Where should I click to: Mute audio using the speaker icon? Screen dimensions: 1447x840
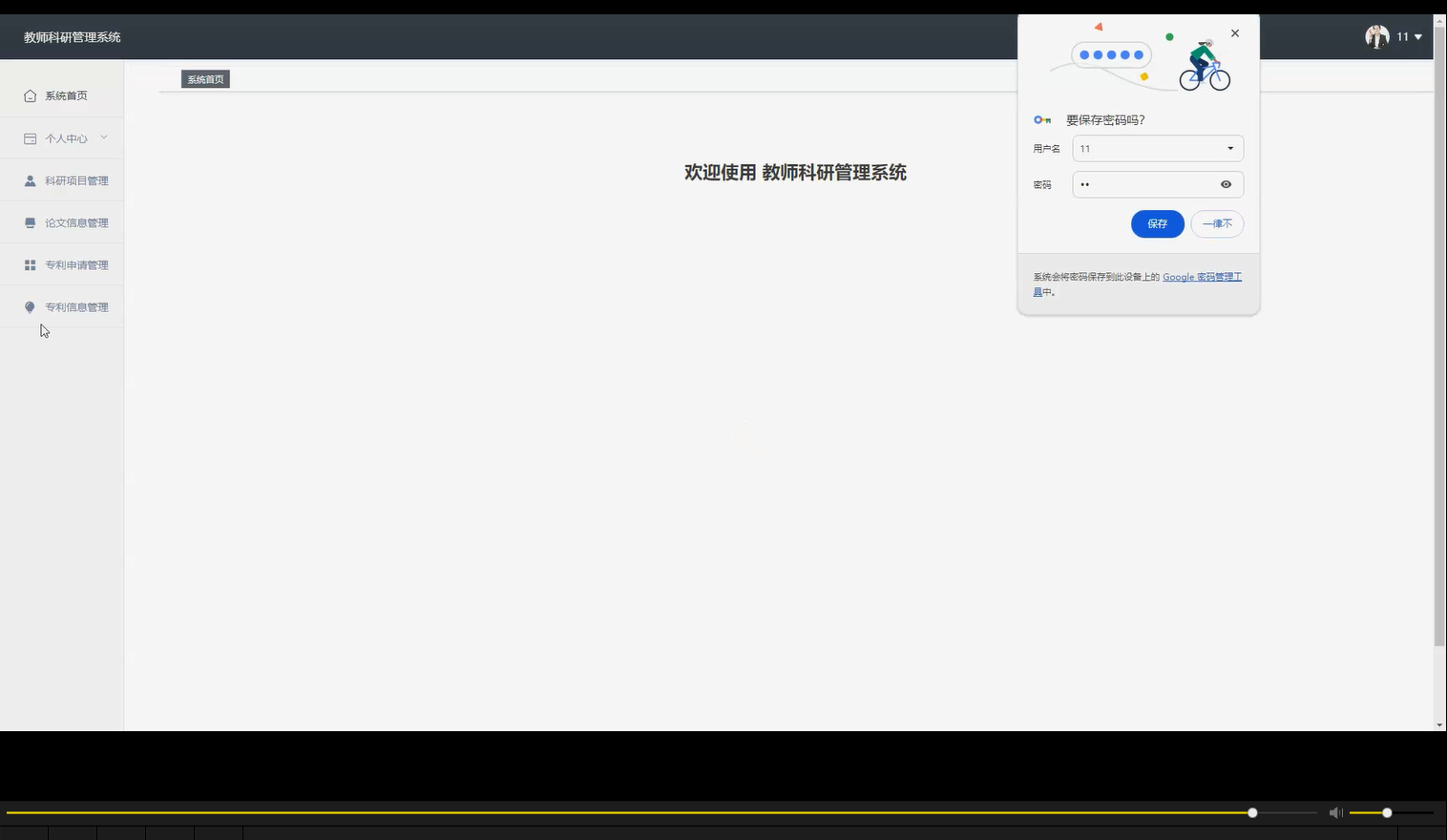pyautogui.click(x=1334, y=811)
